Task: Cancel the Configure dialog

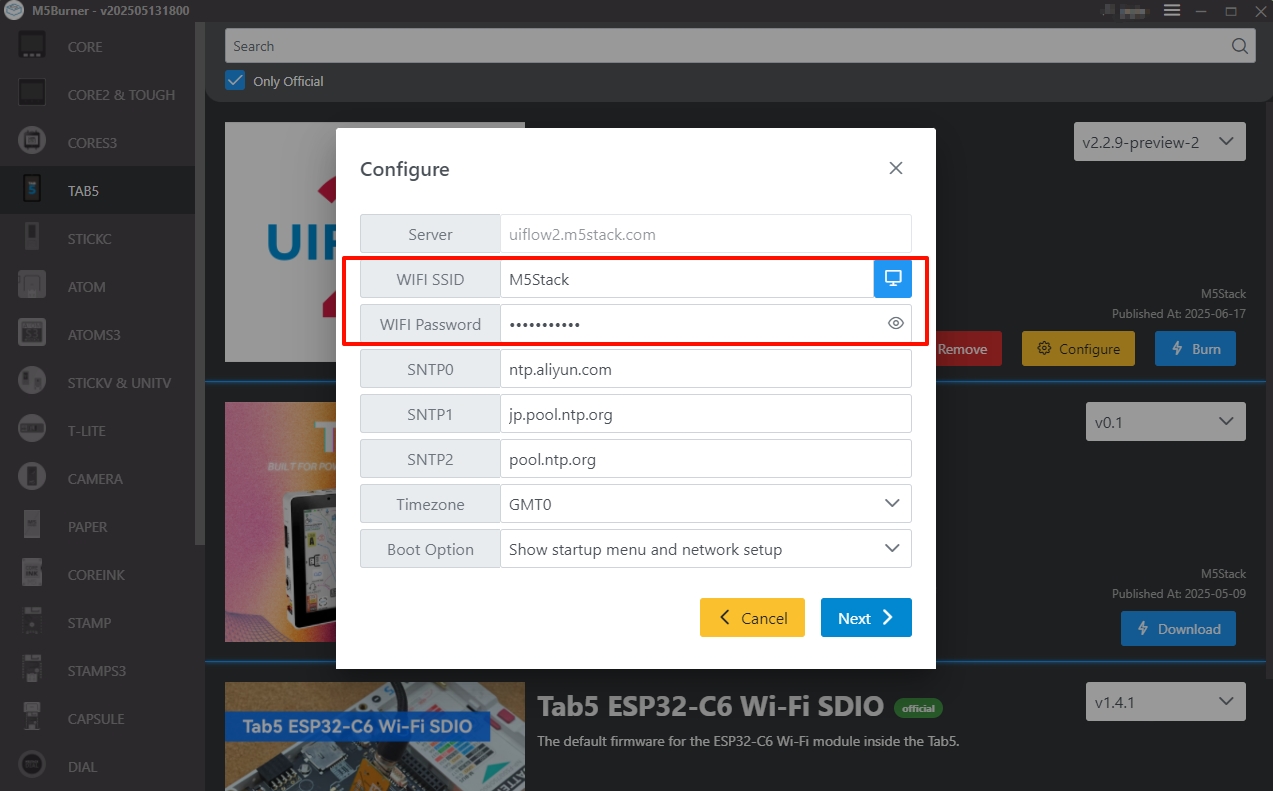Action: (x=752, y=618)
